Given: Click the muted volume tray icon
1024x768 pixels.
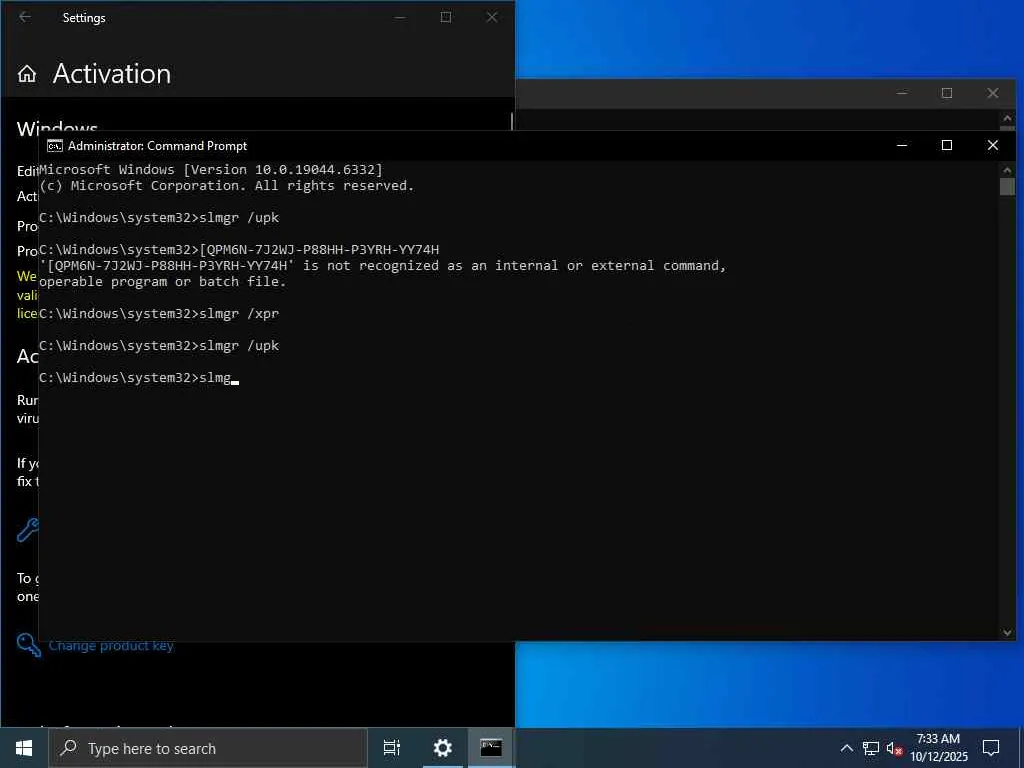Looking at the screenshot, I should click(894, 748).
